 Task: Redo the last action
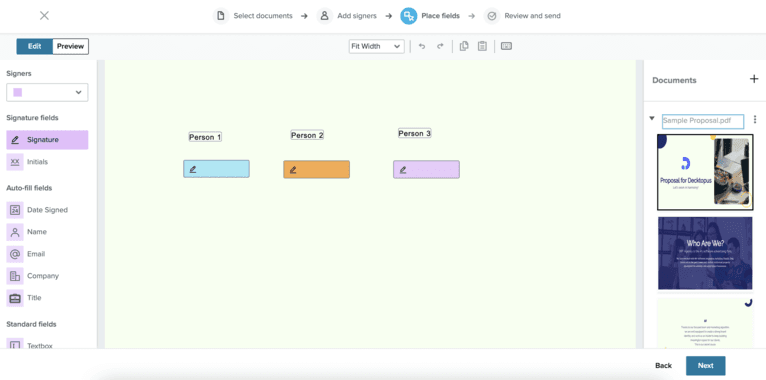click(x=440, y=46)
